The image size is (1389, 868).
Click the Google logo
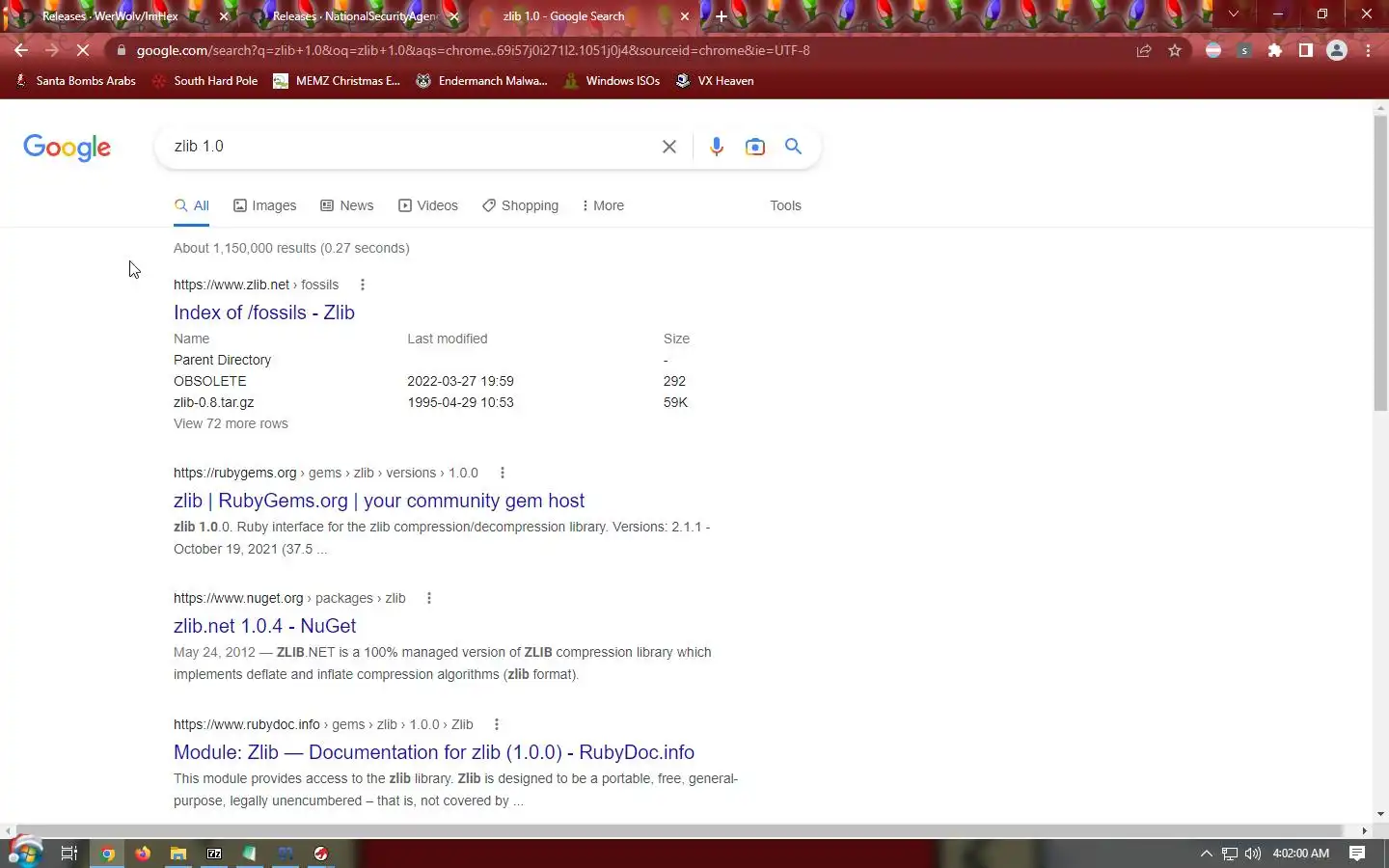(x=68, y=148)
